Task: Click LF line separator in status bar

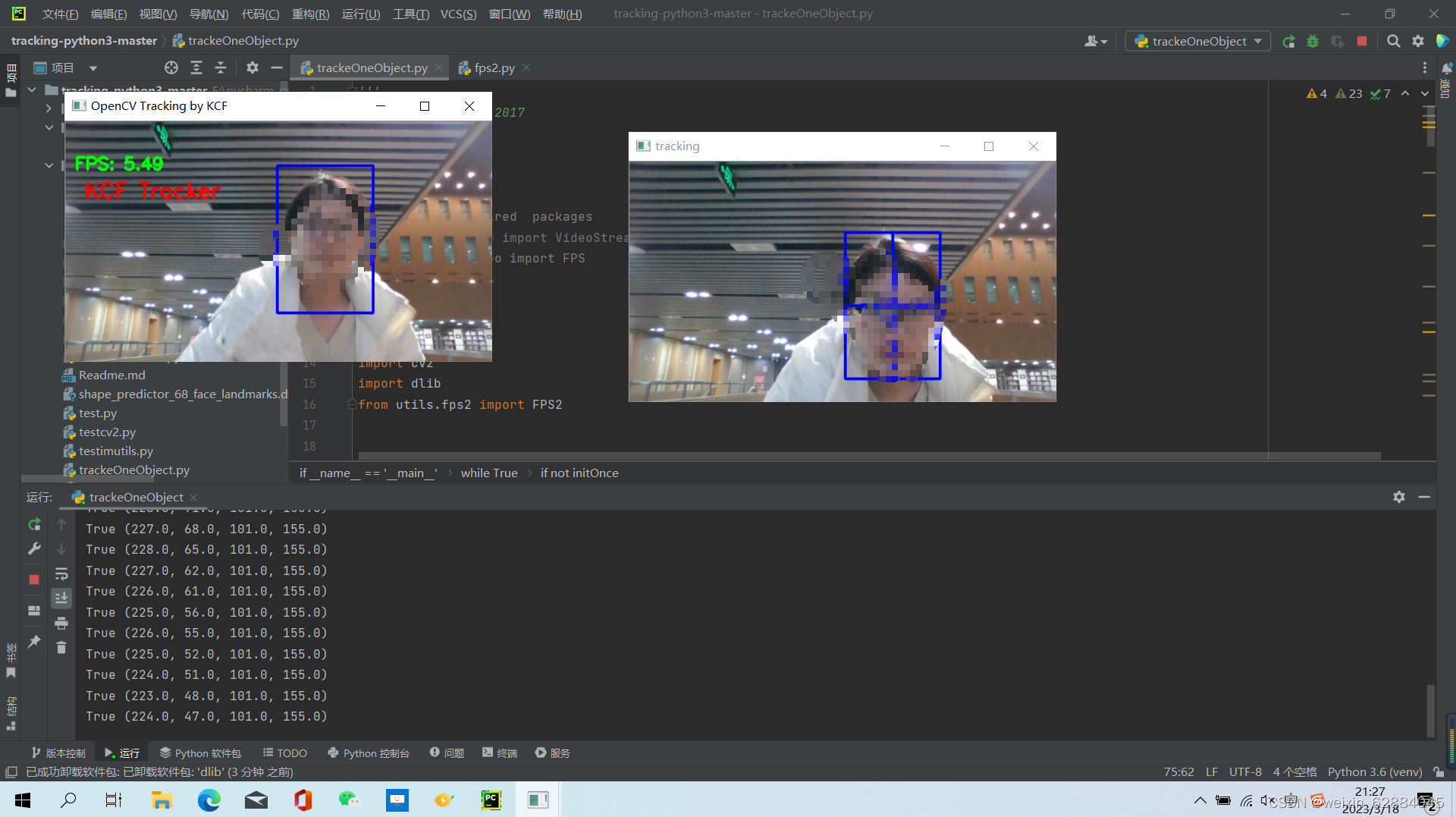Action: tap(1212, 771)
